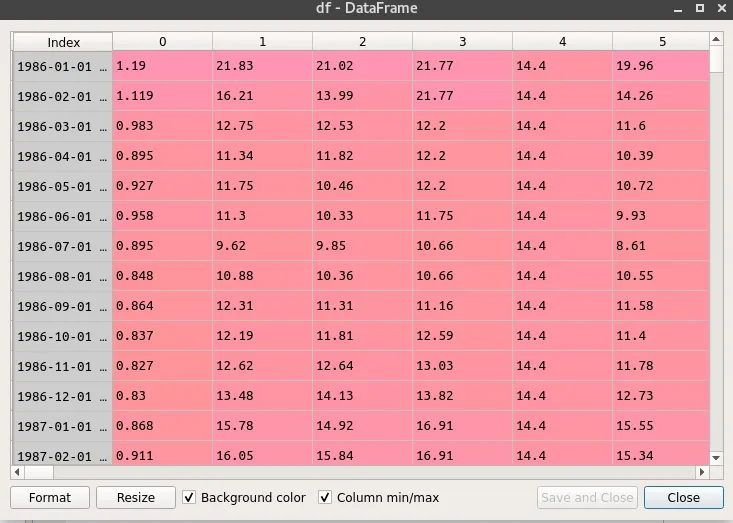This screenshot has height=523, width=733.
Task: Click cell with value 12.53
Action: [362, 126]
